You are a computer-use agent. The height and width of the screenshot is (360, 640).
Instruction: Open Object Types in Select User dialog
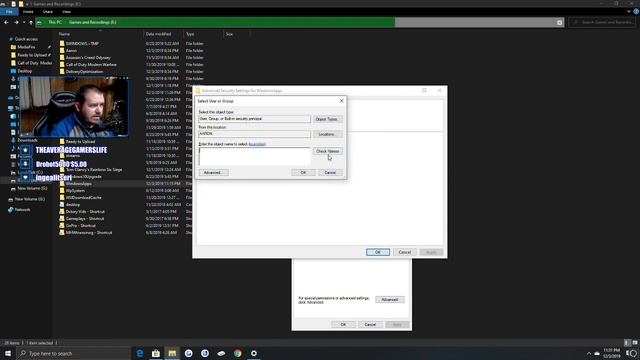(x=328, y=119)
